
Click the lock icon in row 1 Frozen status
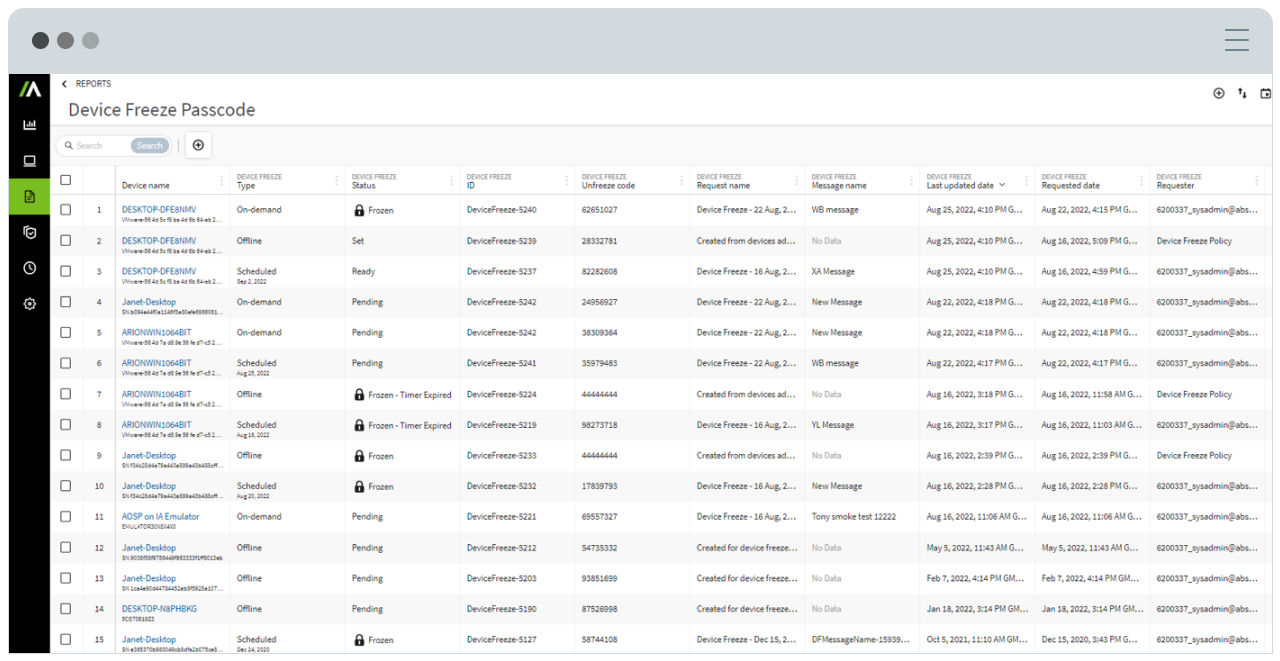pos(359,210)
